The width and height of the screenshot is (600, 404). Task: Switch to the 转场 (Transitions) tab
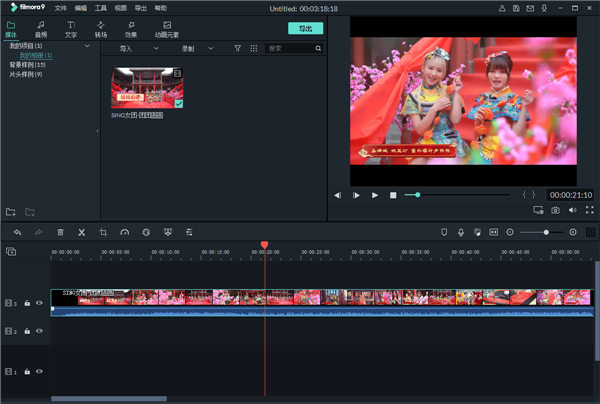pos(101,29)
